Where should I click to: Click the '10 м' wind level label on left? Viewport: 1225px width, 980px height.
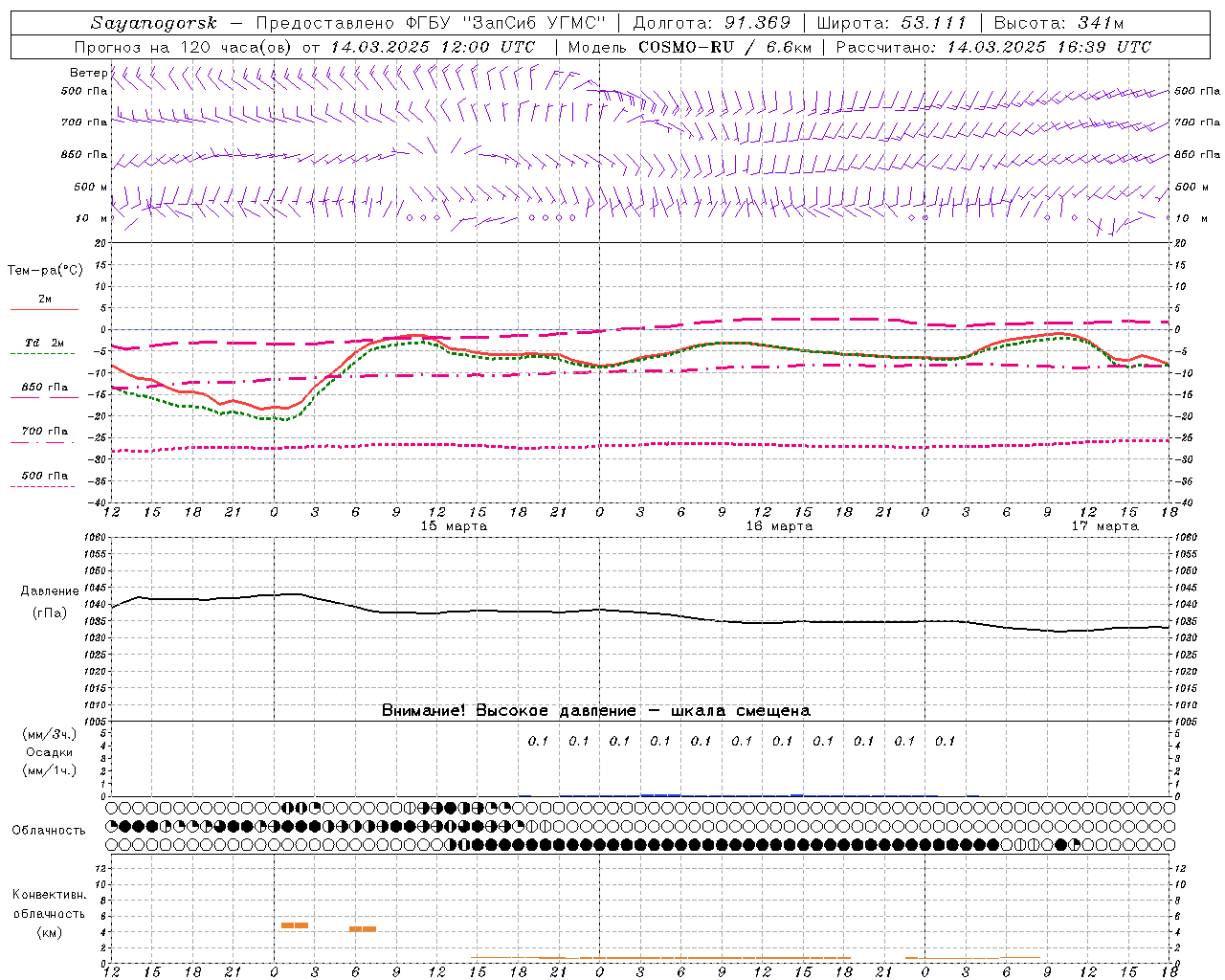coord(91,218)
